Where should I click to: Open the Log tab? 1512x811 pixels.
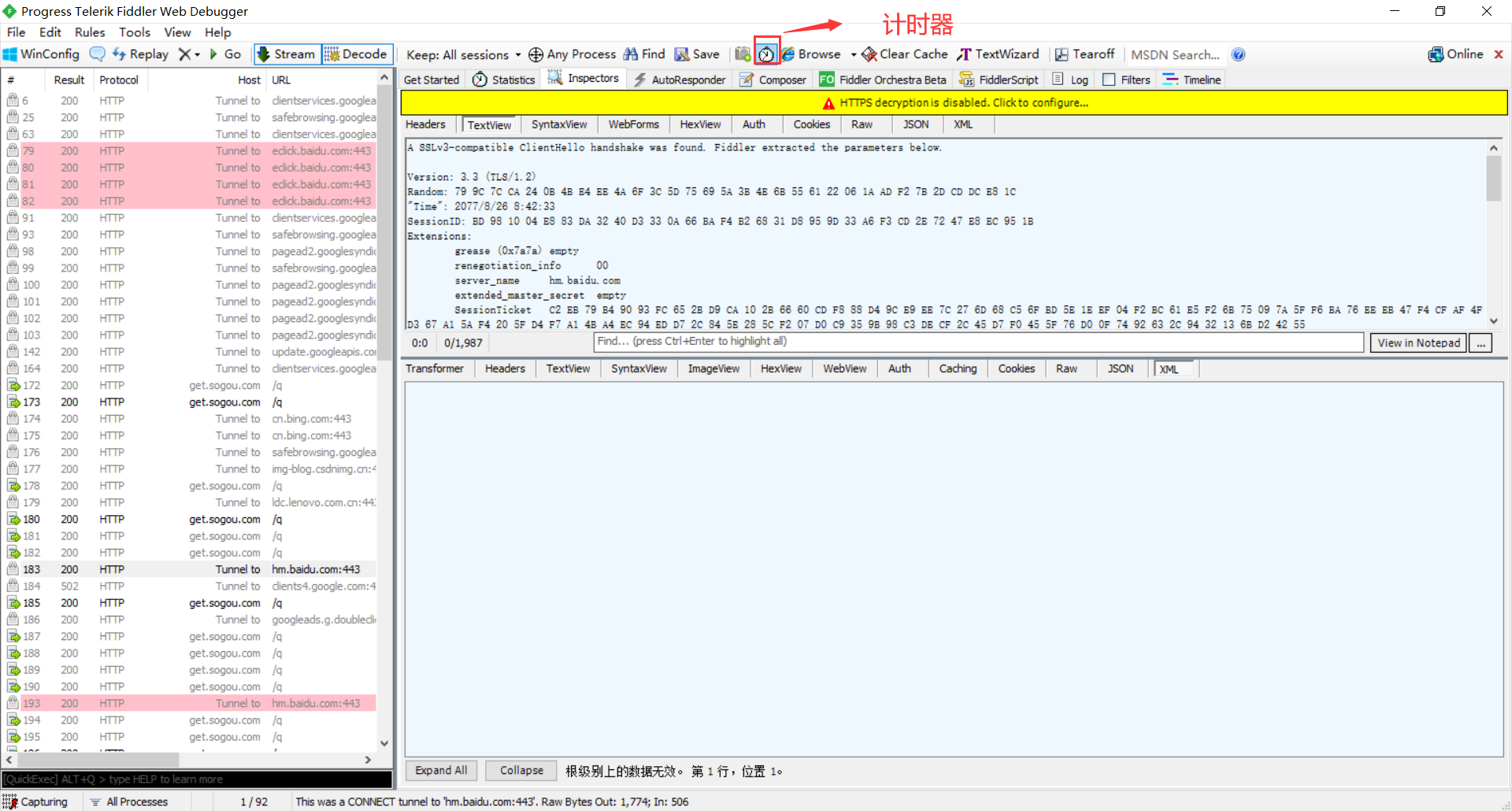pos(1070,80)
